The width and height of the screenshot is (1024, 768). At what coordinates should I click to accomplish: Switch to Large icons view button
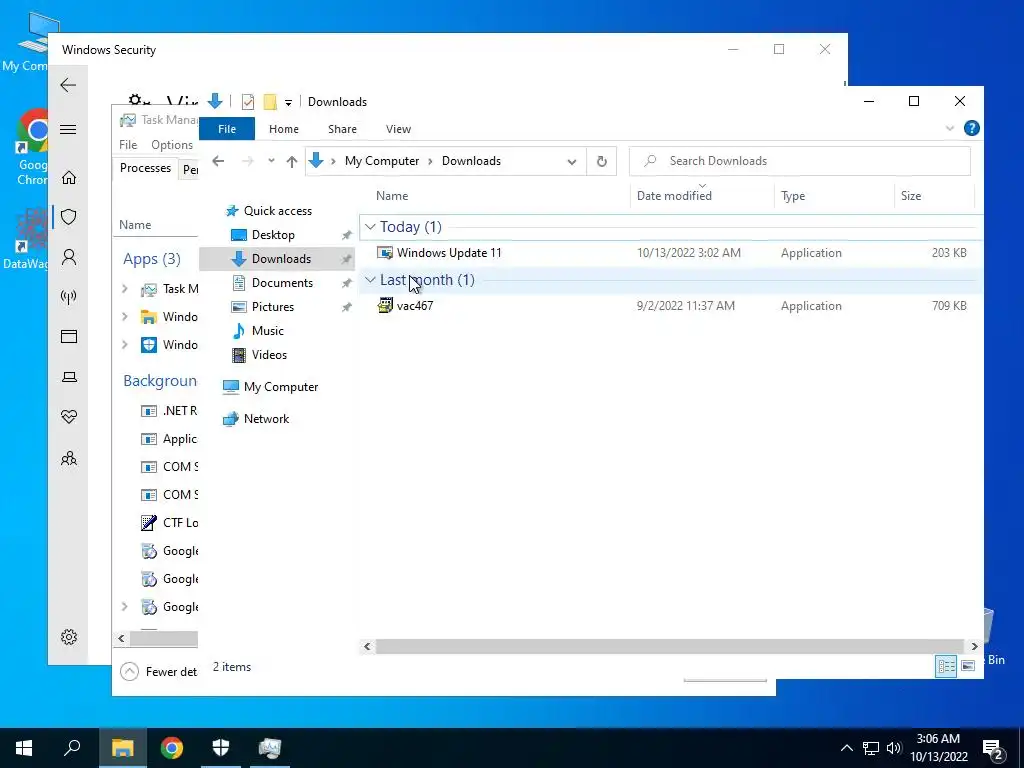(968, 666)
